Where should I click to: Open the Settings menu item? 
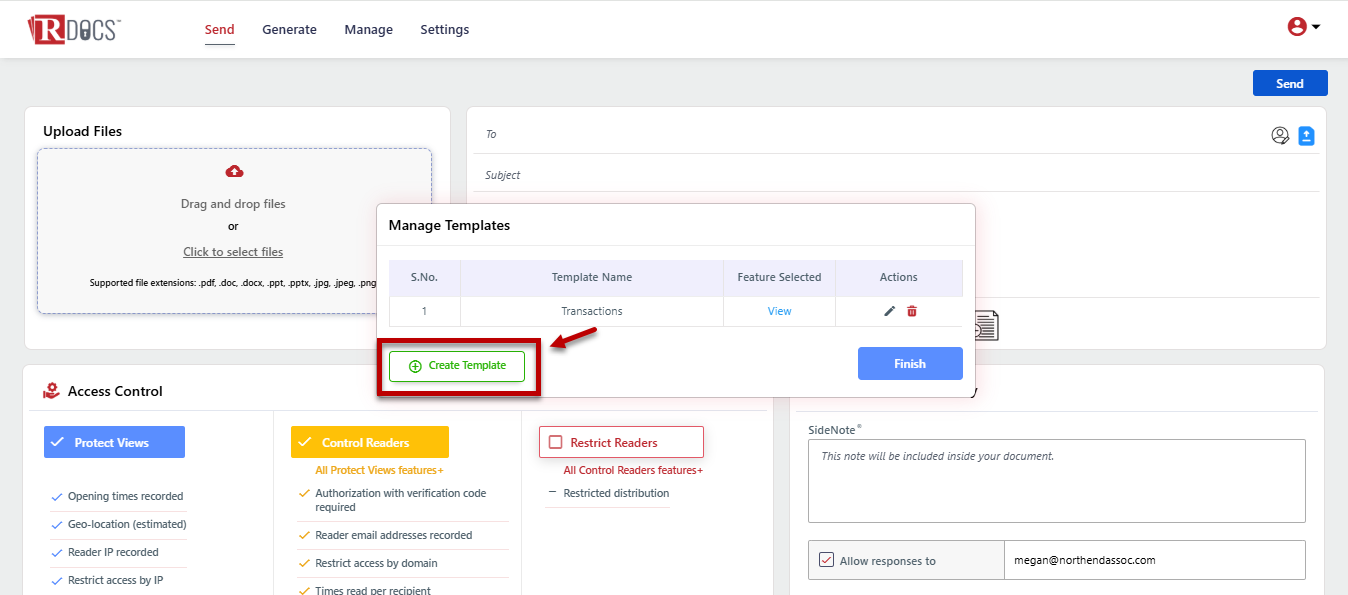click(444, 30)
